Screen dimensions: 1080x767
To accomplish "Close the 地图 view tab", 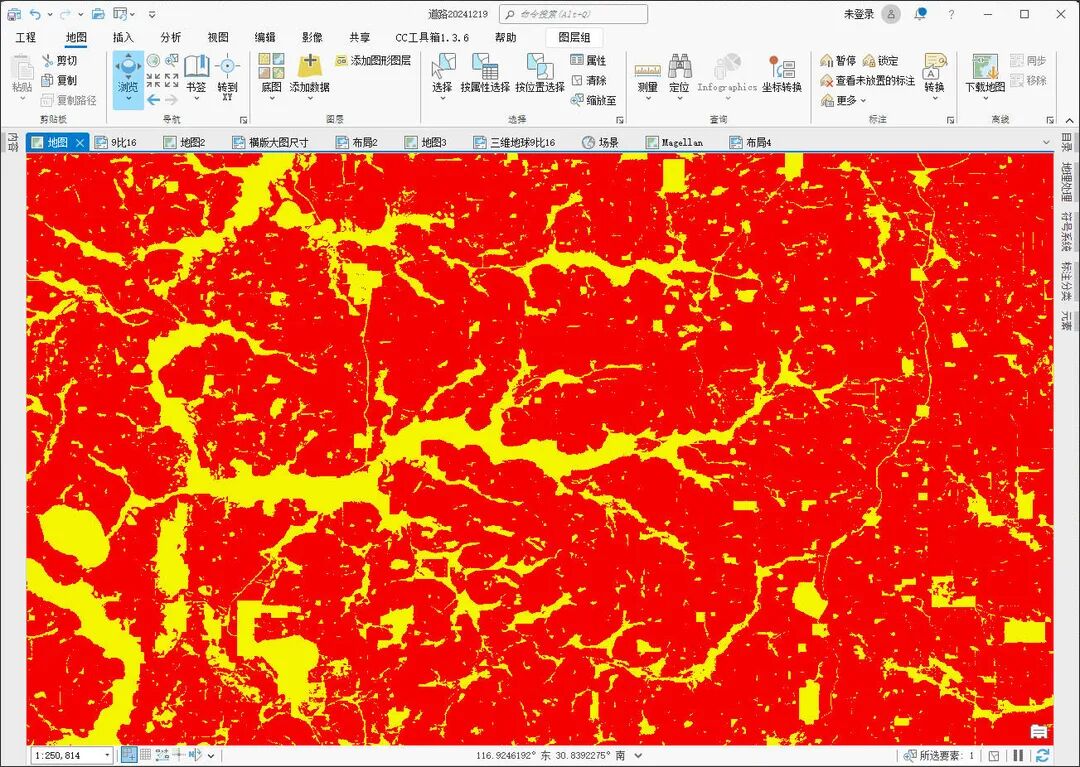I will (80, 143).
